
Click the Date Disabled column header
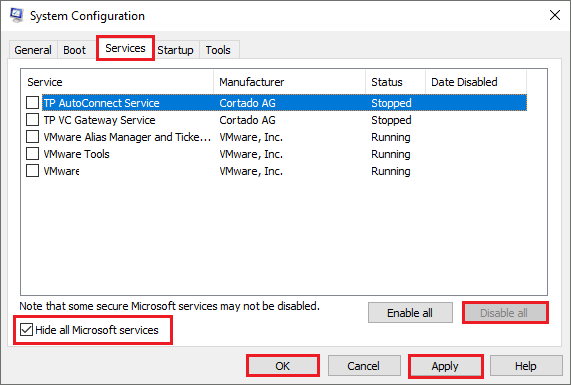[476, 82]
